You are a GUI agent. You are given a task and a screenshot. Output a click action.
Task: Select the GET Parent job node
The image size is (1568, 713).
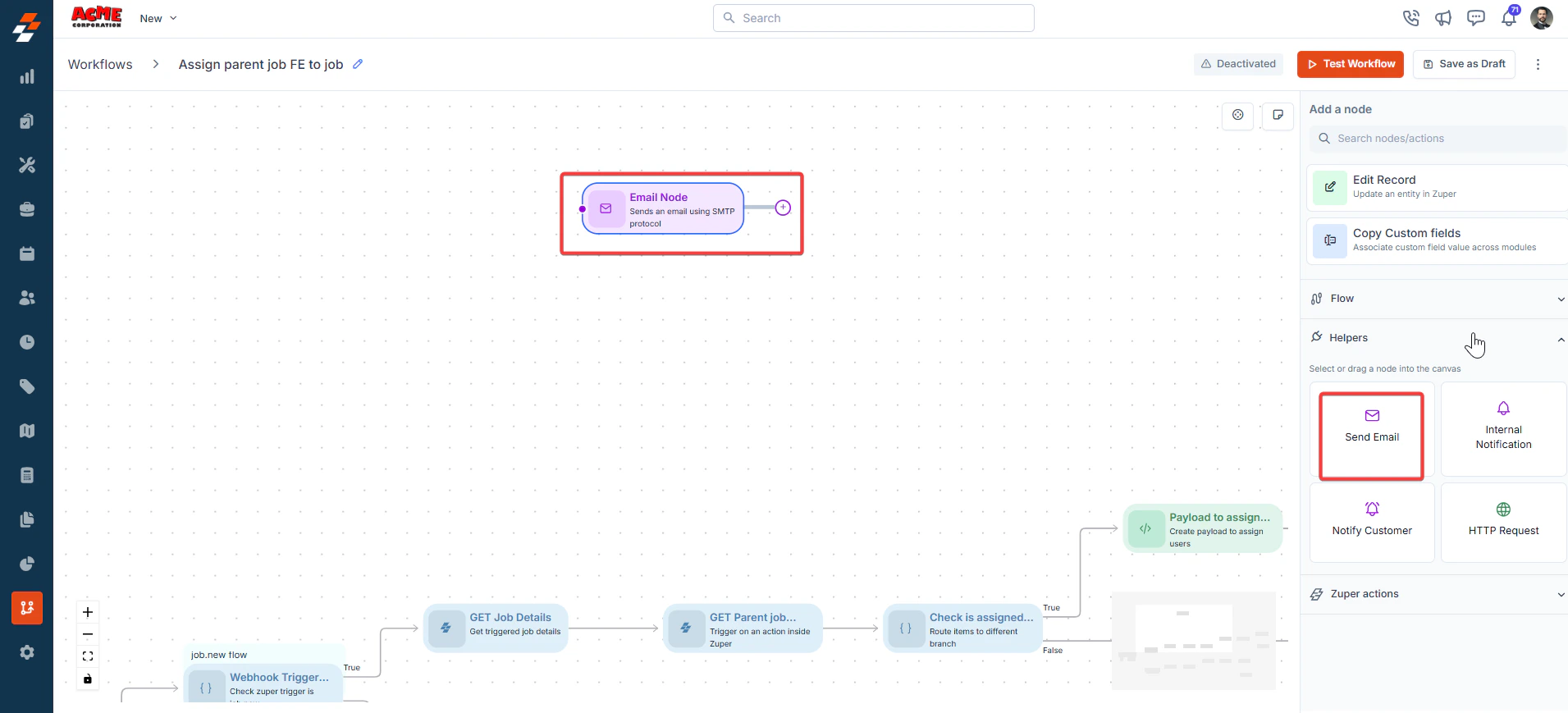743,628
